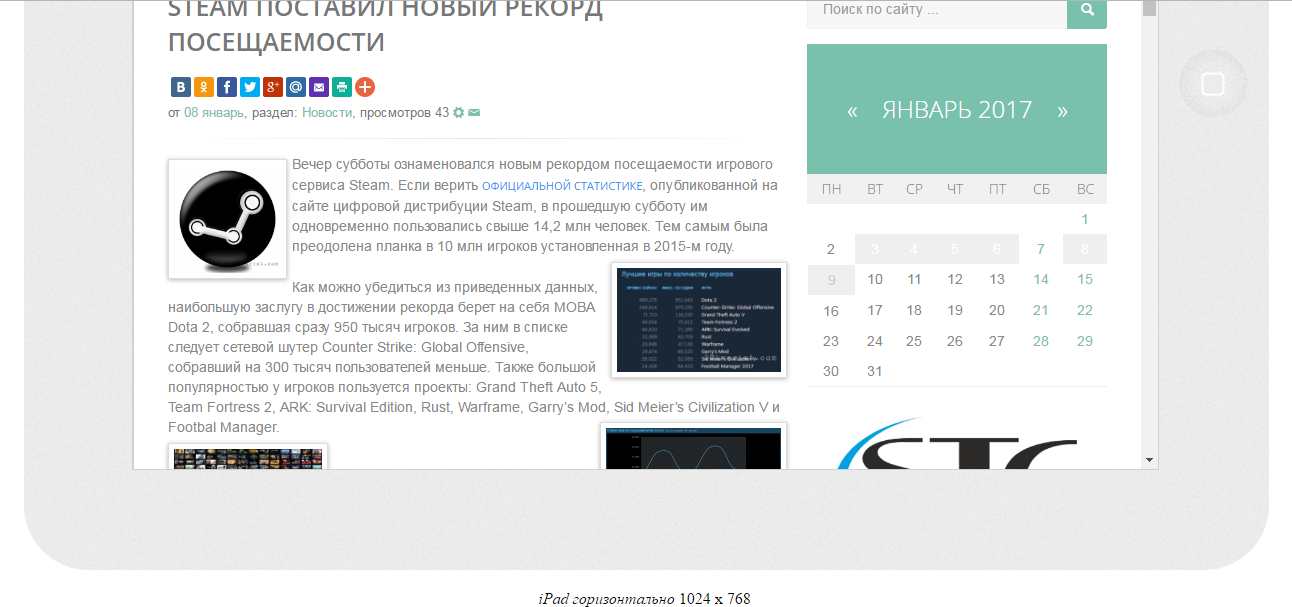Click the "СБ" weekday column header
1292x607 pixels.
coord(1041,189)
